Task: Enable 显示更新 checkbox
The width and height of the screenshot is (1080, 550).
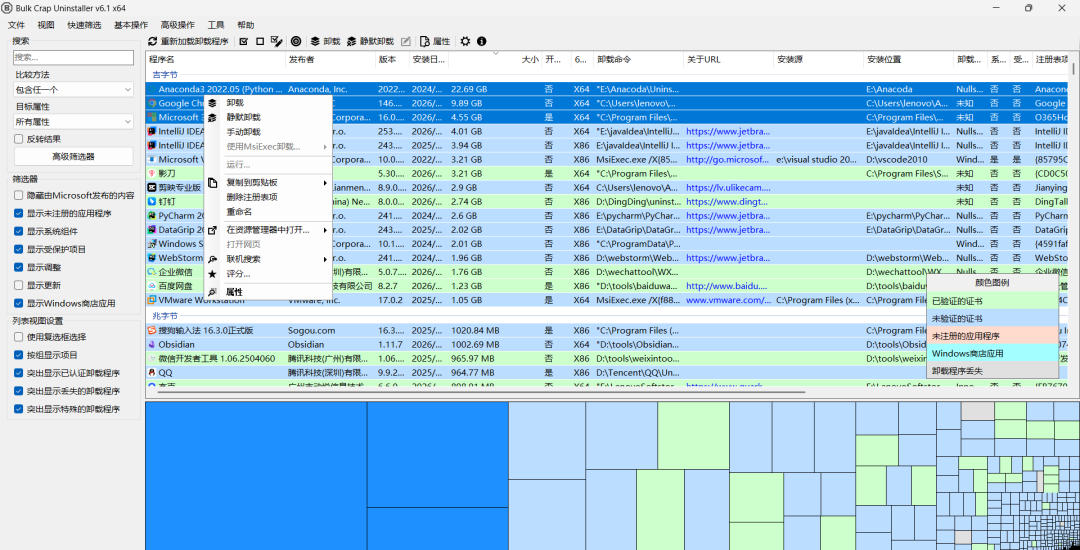Action: point(19,285)
